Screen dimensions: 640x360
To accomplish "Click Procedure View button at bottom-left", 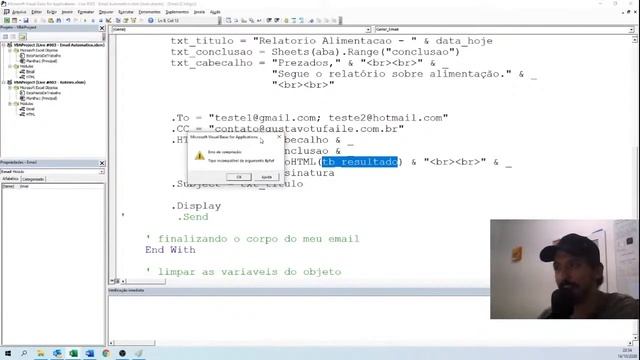I will pyautogui.click(x=111, y=281).
